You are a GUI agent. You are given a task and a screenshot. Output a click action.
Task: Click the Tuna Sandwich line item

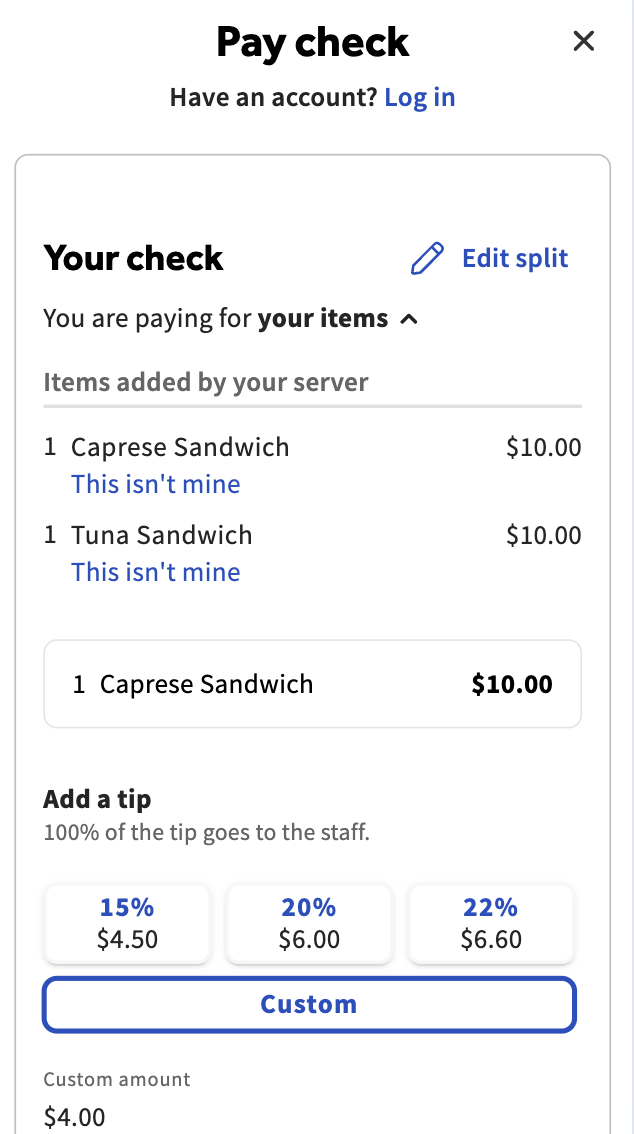(162, 535)
